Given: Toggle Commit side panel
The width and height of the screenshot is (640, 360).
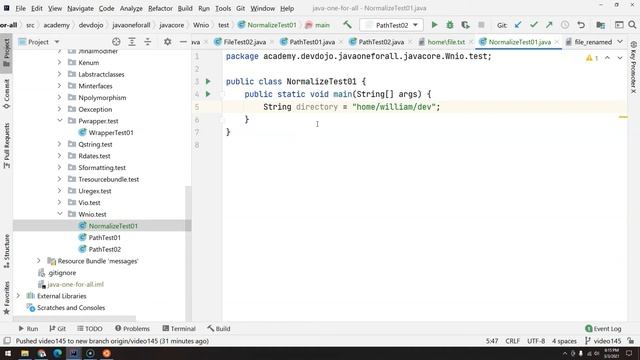Looking at the screenshot, I should [x=7, y=94].
